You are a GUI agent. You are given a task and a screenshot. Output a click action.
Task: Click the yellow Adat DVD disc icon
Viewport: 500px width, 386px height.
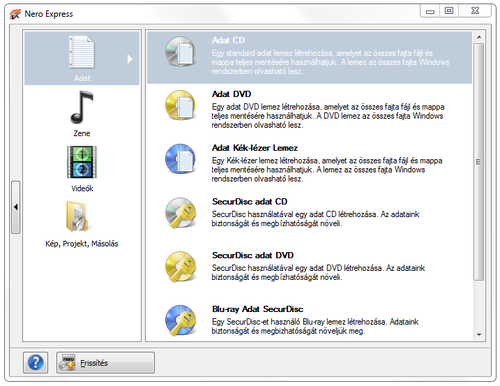(x=180, y=105)
